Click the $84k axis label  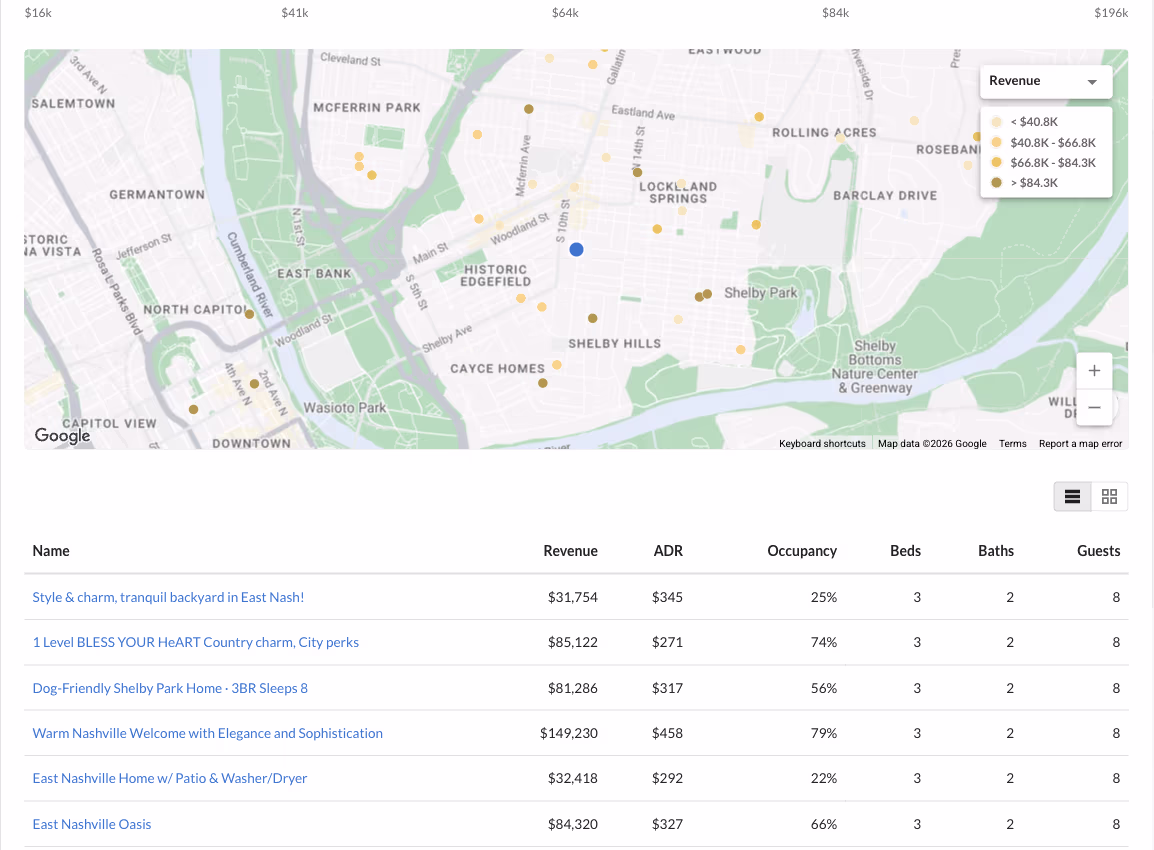[835, 13]
